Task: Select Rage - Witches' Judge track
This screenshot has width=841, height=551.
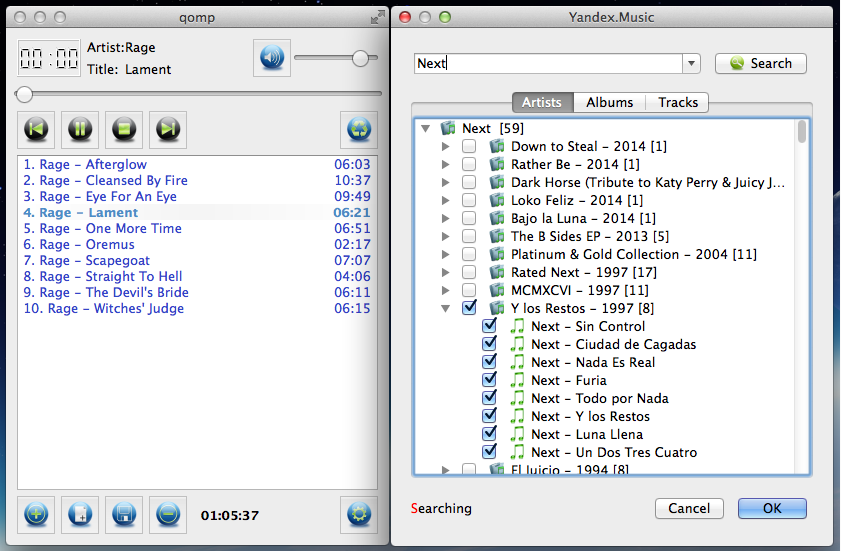Action: point(197,308)
